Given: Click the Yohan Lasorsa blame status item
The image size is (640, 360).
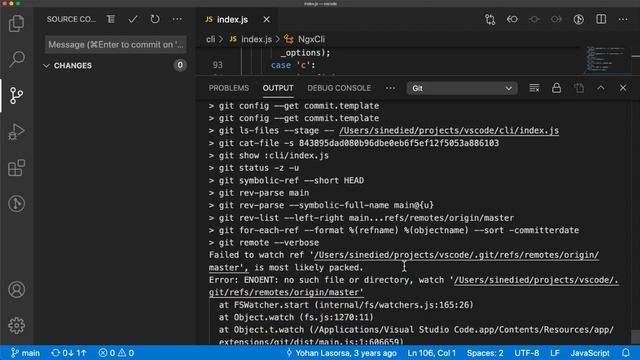Looking at the screenshot, I should click(x=341, y=353).
